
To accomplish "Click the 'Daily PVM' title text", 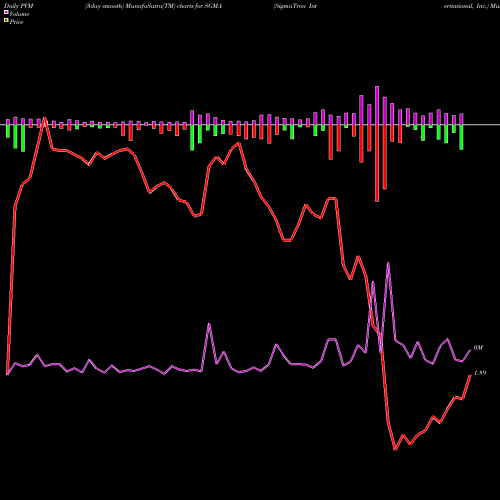I will coord(19,6).
